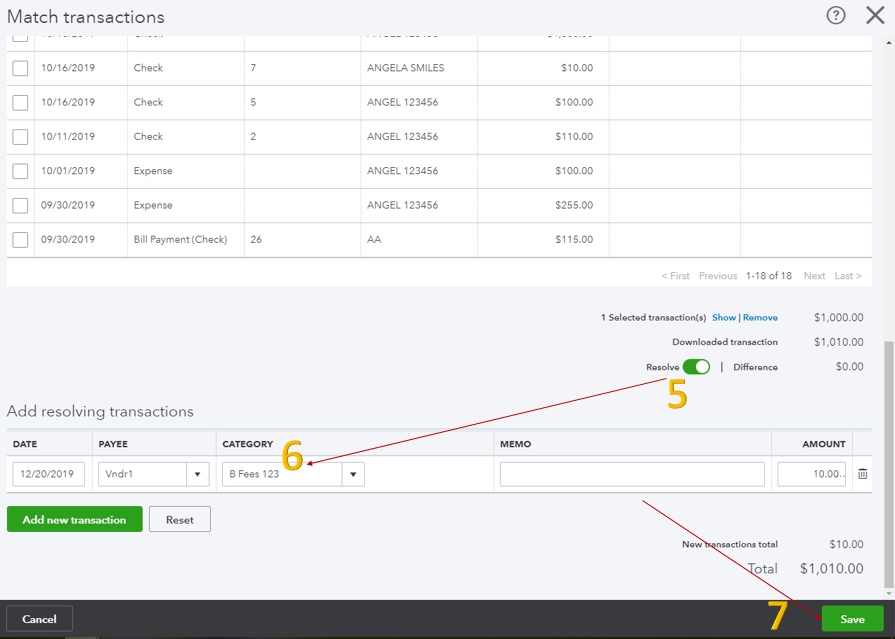The image size is (895, 639).
Task: Check the 10/16/2019 Check for $10.00
Action: coord(21,67)
